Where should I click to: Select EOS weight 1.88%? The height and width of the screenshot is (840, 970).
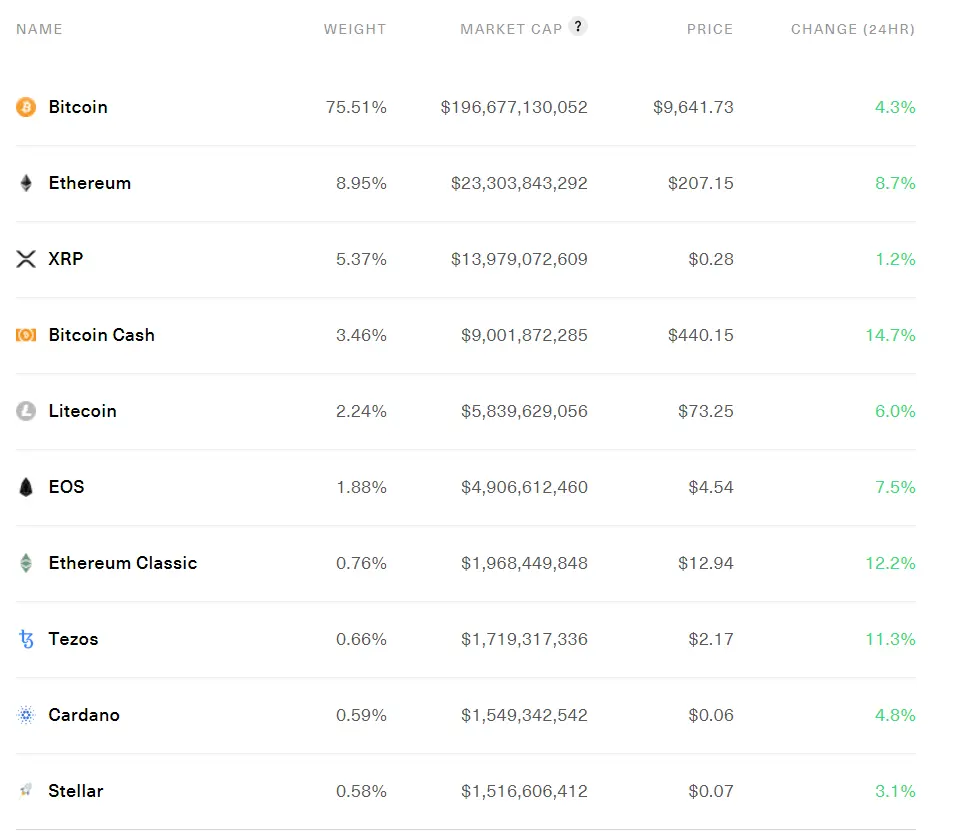(x=362, y=487)
